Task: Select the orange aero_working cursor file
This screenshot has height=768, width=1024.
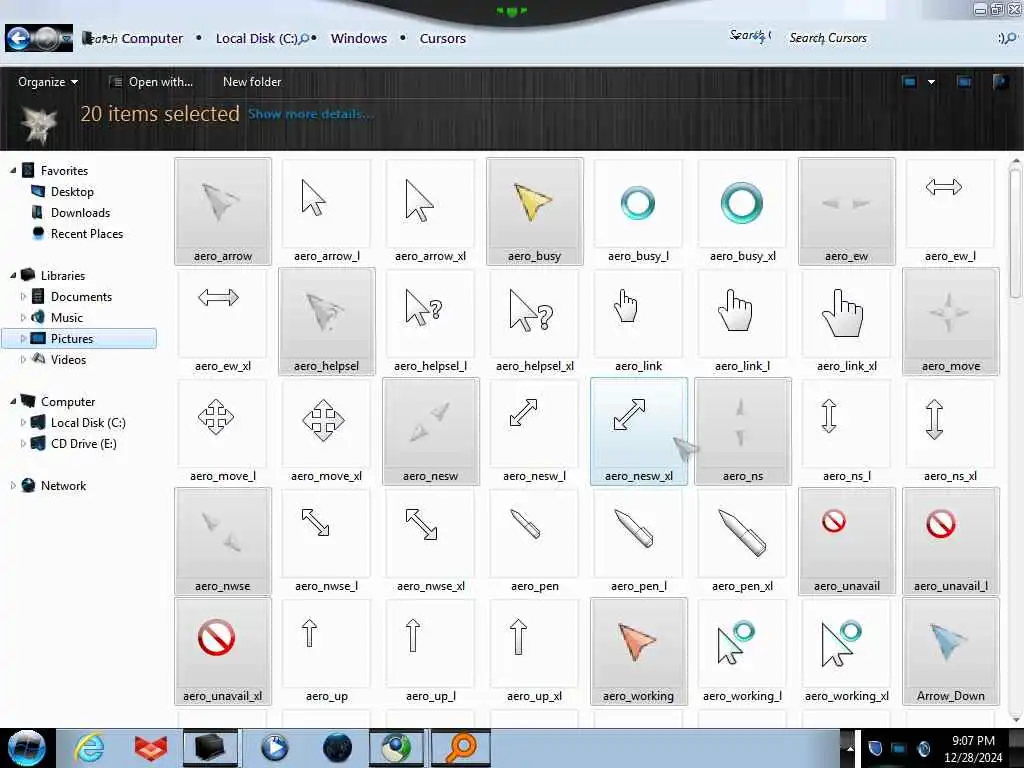Action: [x=638, y=651]
